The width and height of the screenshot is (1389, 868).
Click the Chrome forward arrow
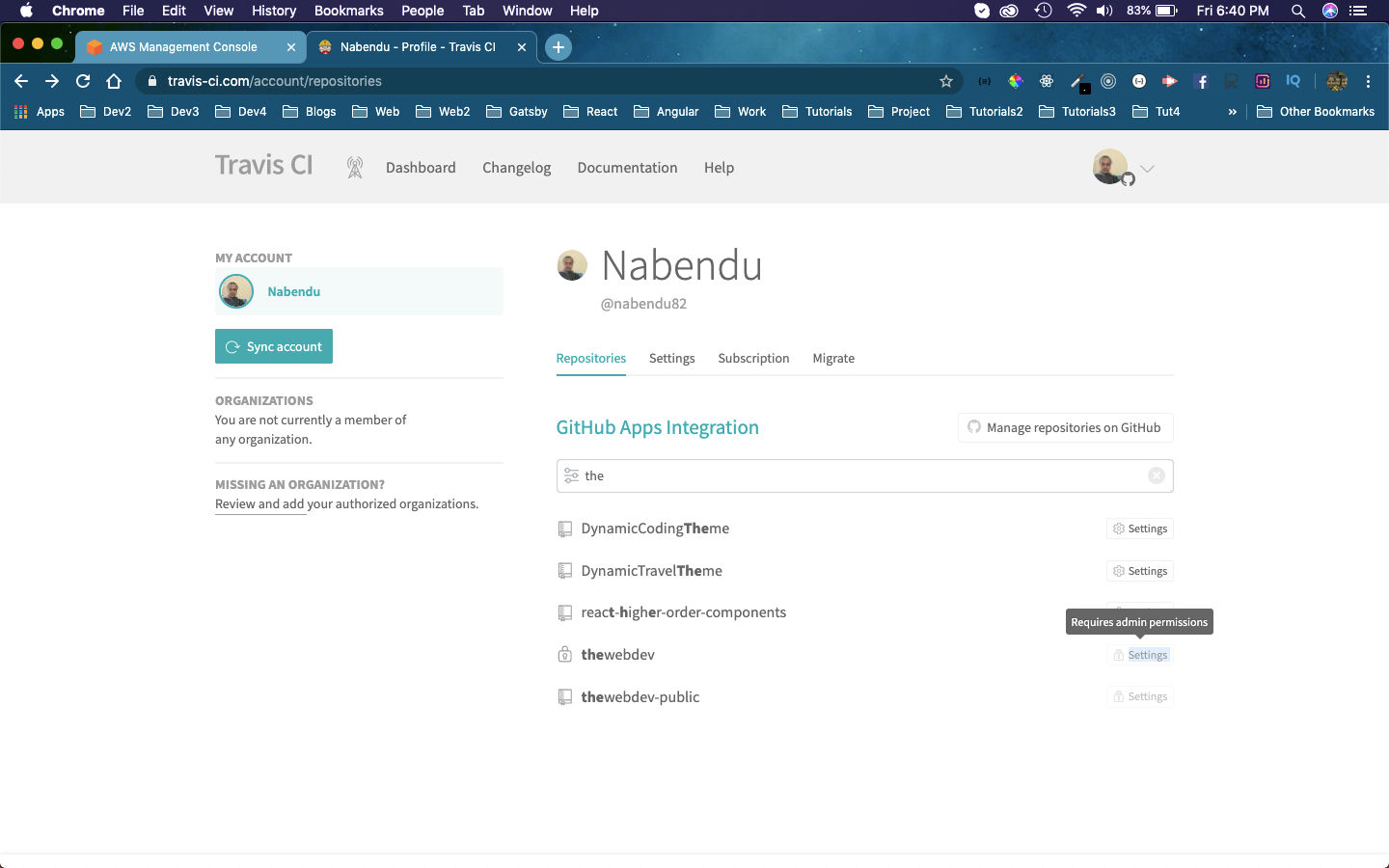[52, 81]
